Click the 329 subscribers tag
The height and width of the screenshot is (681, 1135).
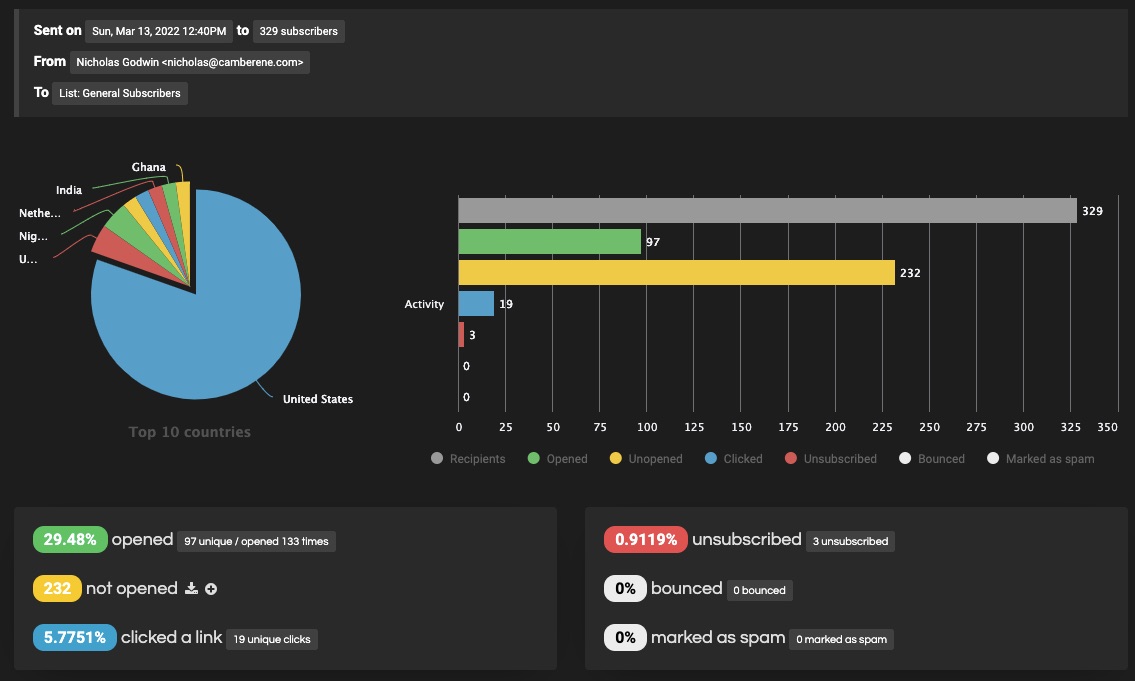(298, 31)
